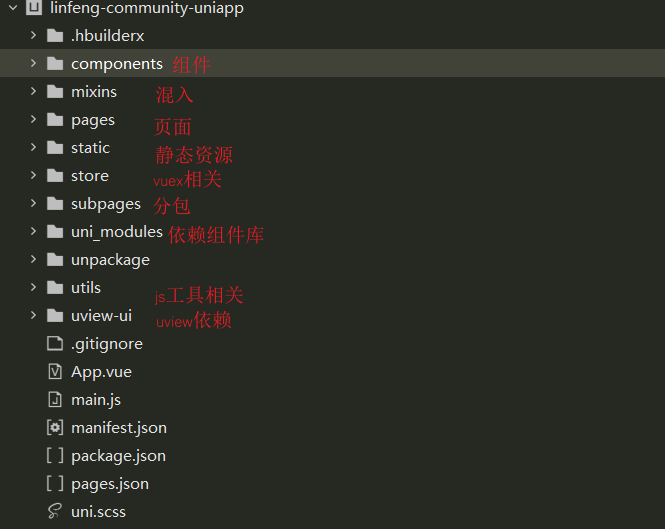Select the unpackage folder

click(110, 260)
